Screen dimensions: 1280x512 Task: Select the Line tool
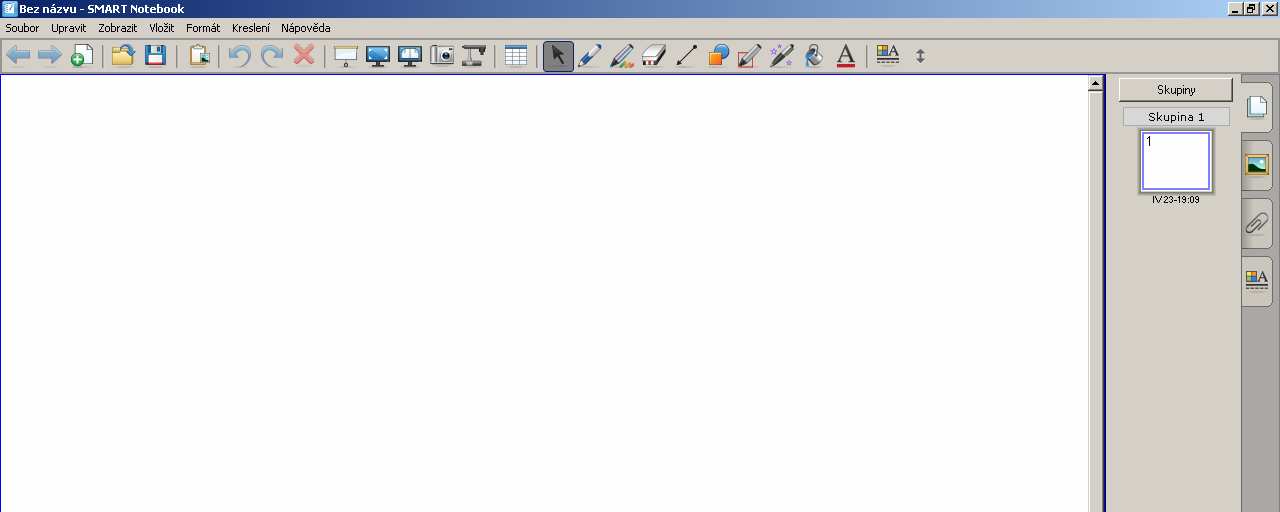point(686,56)
